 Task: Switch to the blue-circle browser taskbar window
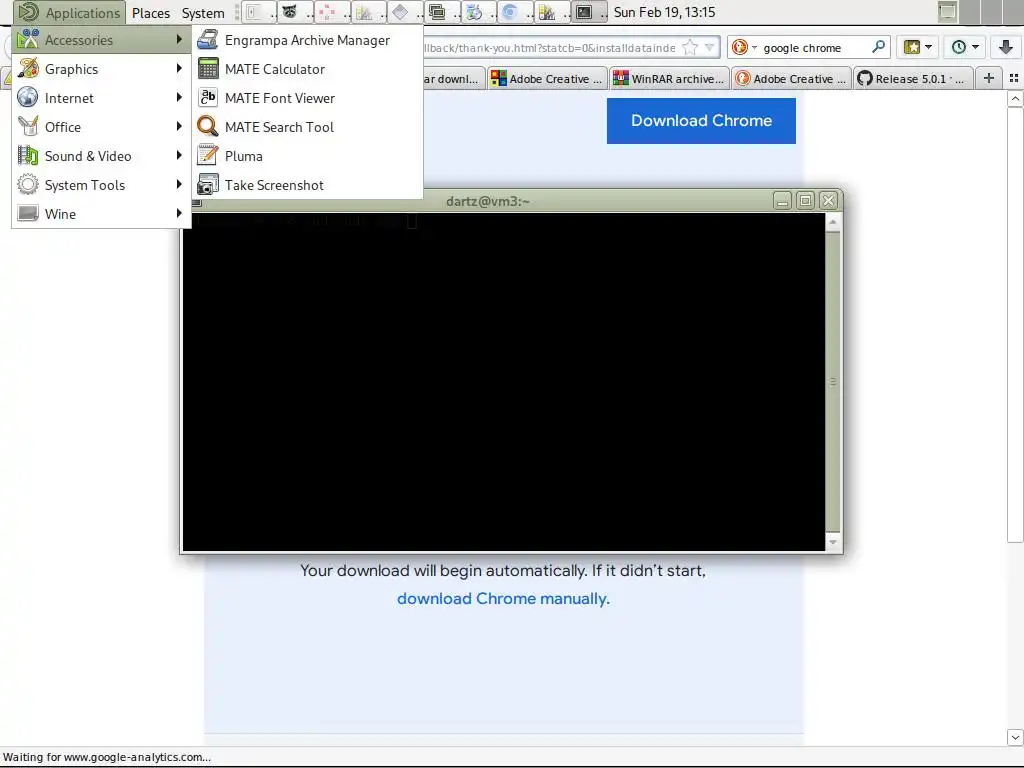click(x=516, y=12)
